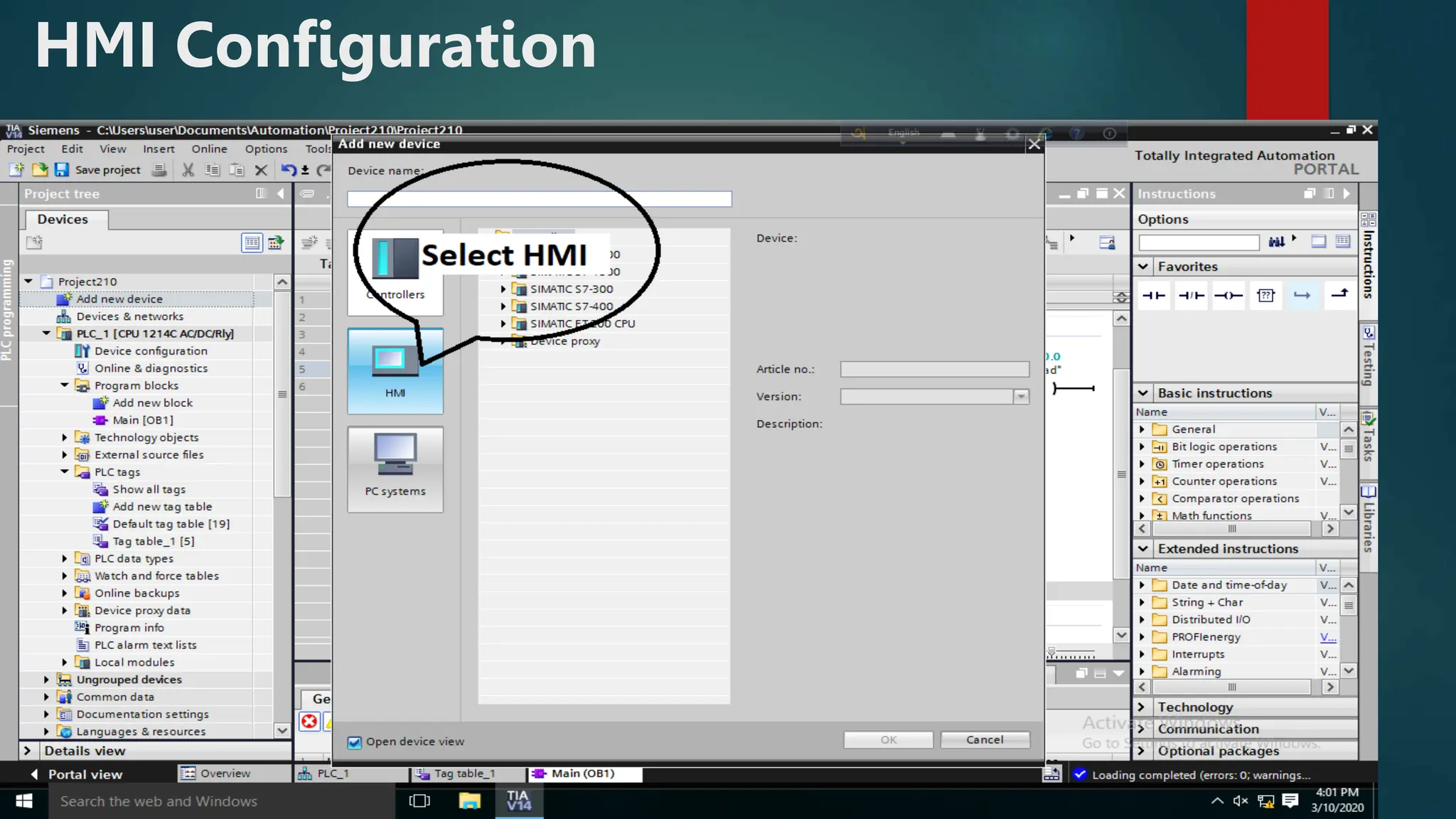The height and width of the screenshot is (819, 1456).
Task: Collapse the Basic instructions section
Action: point(1143,393)
